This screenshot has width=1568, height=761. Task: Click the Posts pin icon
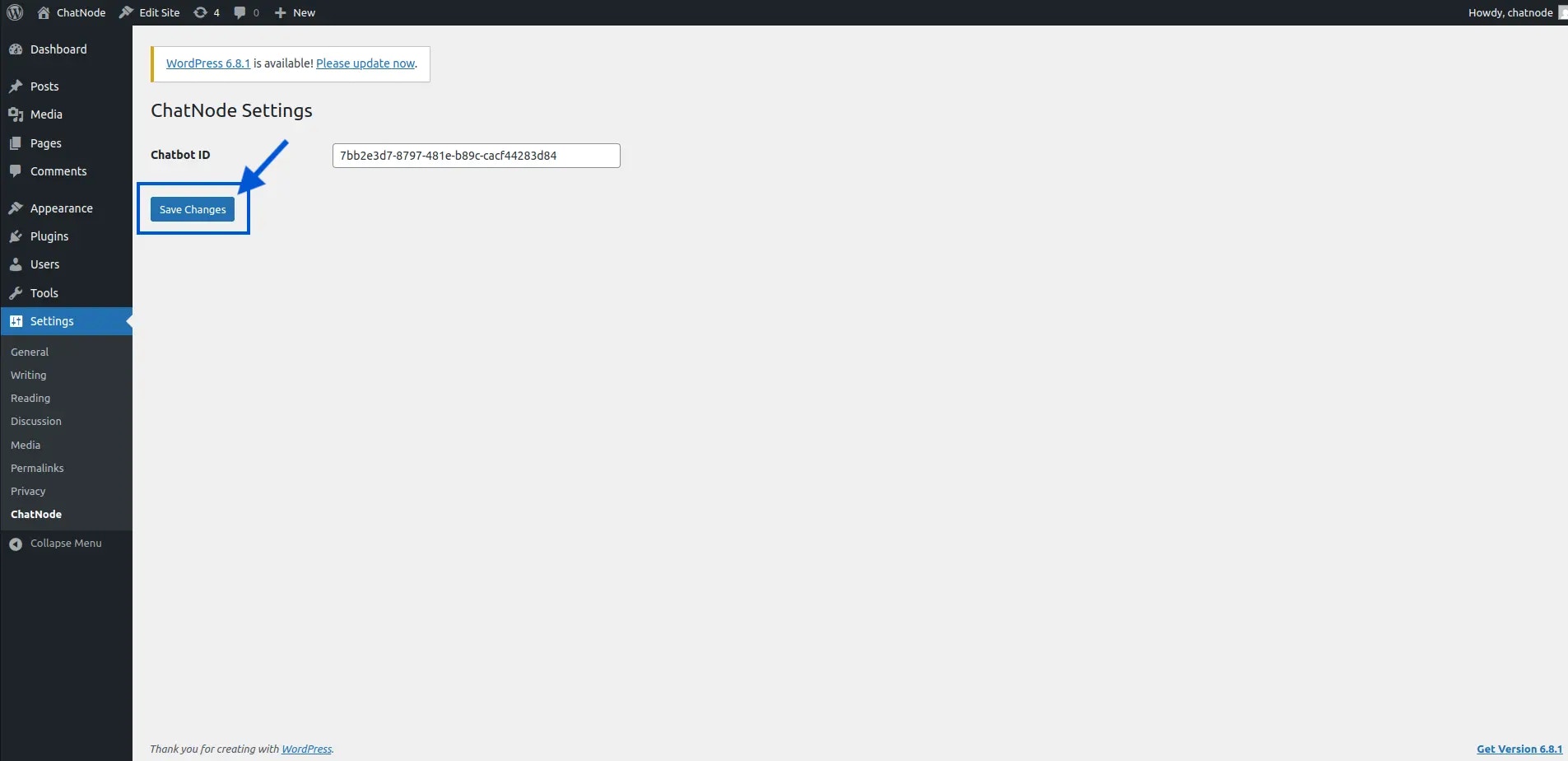(x=16, y=86)
